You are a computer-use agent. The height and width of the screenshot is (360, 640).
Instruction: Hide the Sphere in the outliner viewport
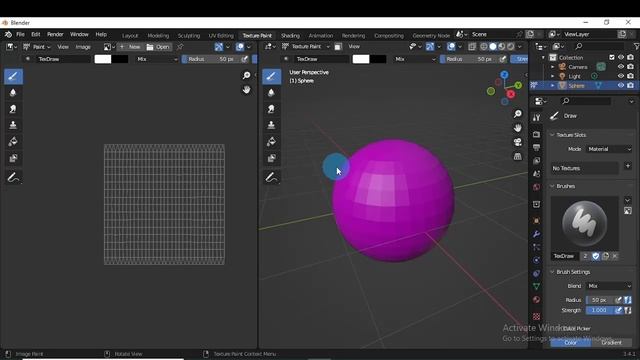(621, 85)
